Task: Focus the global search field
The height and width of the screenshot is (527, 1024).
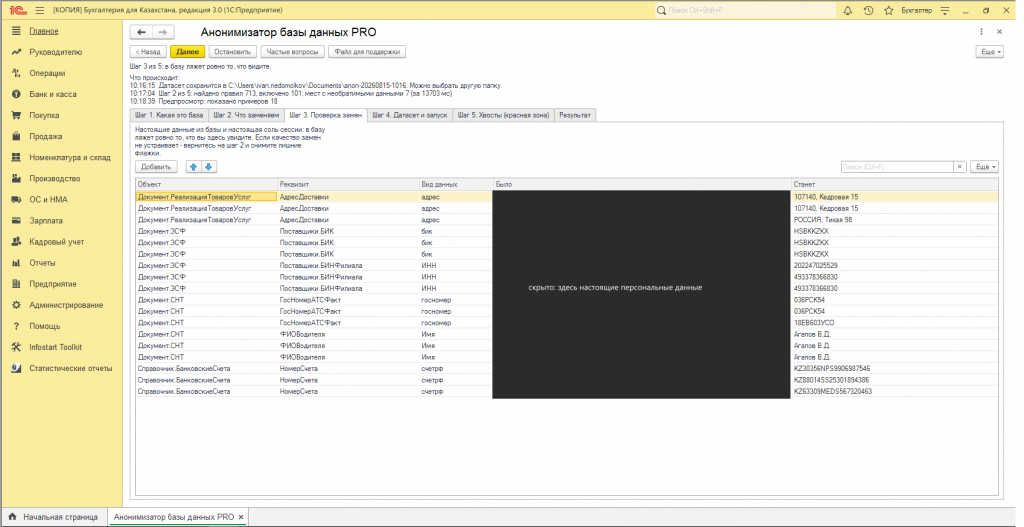Action: point(745,10)
